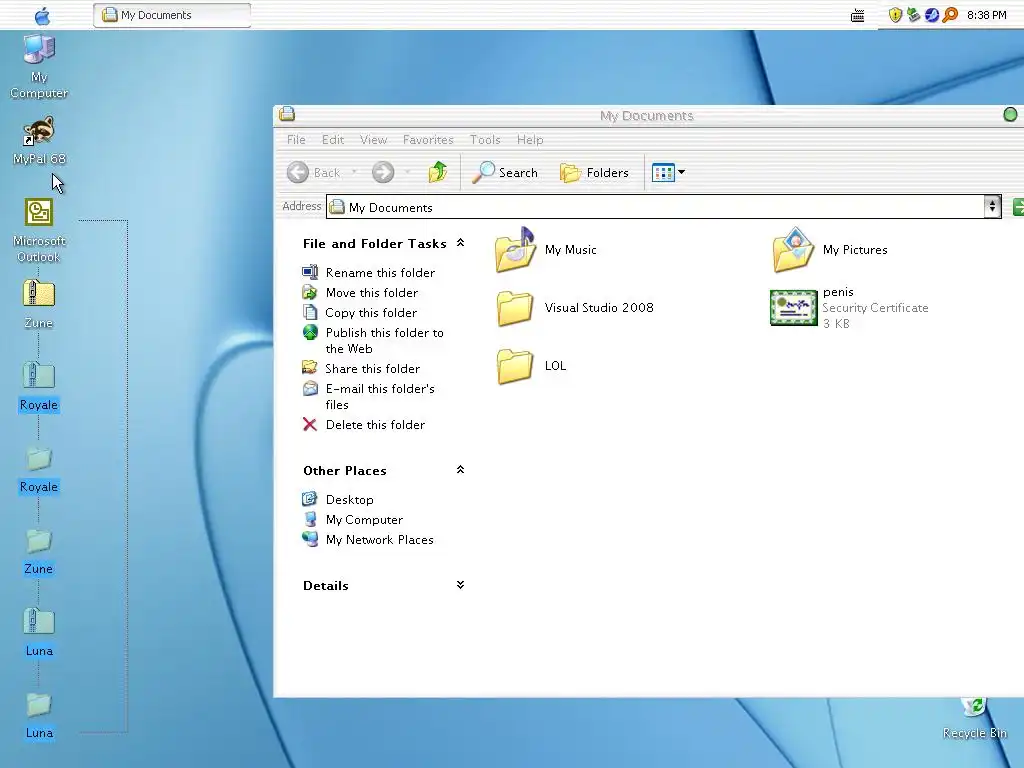Viewport: 1024px width, 768px height.
Task: Open the Views dropdown button
Action: [x=668, y=172]
